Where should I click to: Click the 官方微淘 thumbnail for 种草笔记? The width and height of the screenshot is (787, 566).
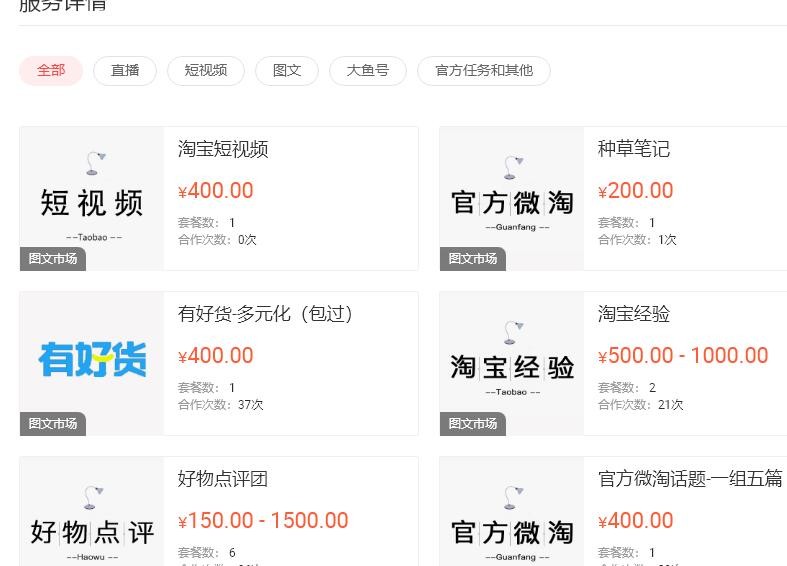pos(512,199)
